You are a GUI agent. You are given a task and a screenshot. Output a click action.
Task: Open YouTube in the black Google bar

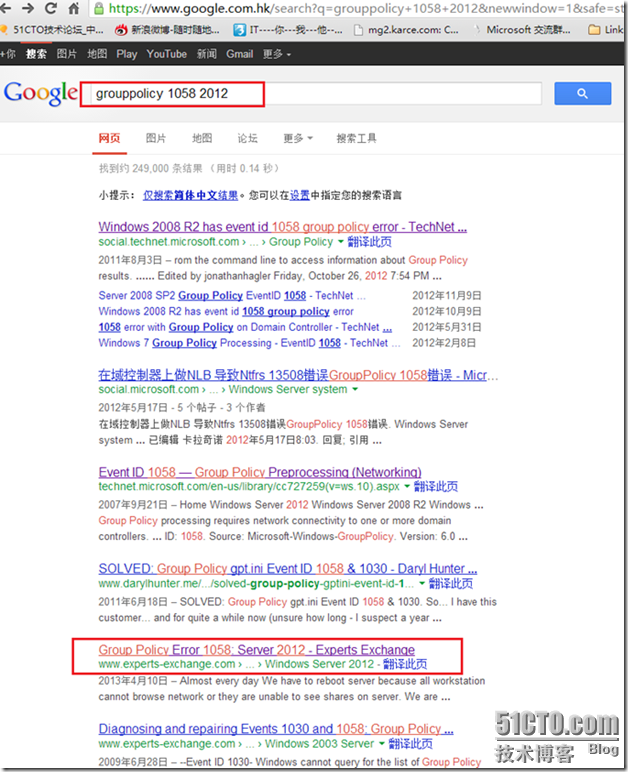pyautogui.click(x=166, y=54)
